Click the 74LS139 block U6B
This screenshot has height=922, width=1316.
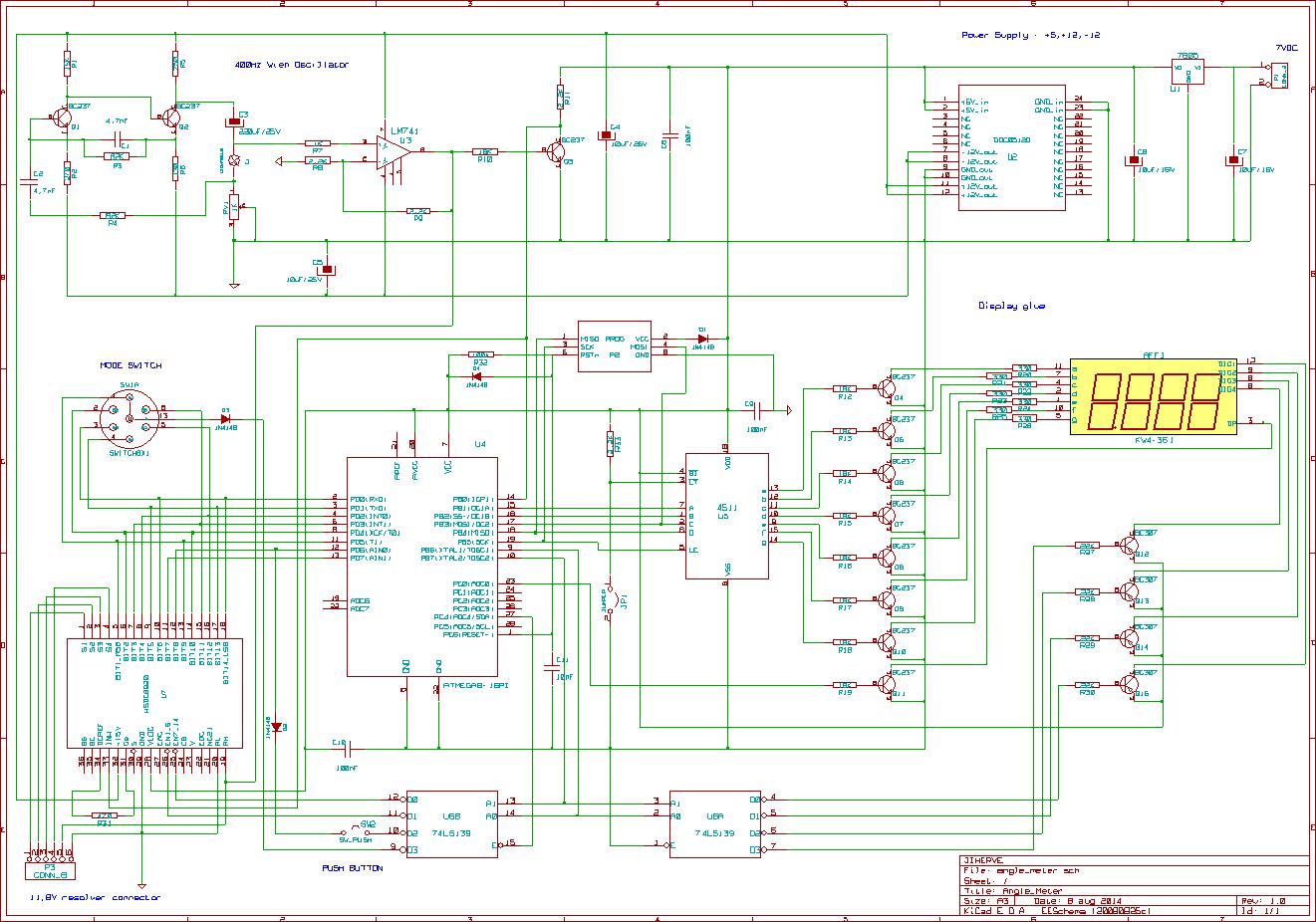(x=450, y=824)
